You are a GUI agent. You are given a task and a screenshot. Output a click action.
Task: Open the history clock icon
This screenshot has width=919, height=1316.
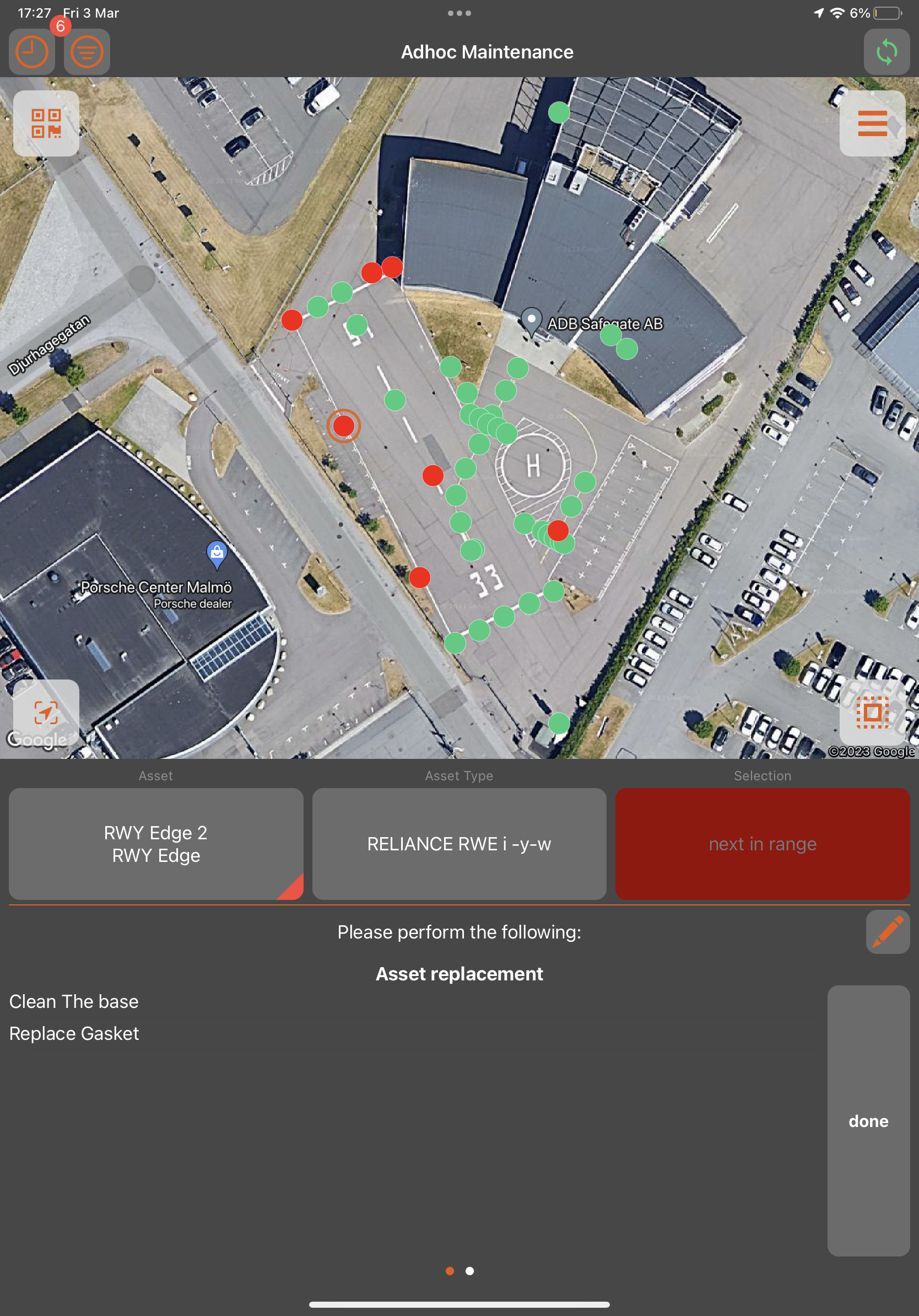[x=31, y=52]
